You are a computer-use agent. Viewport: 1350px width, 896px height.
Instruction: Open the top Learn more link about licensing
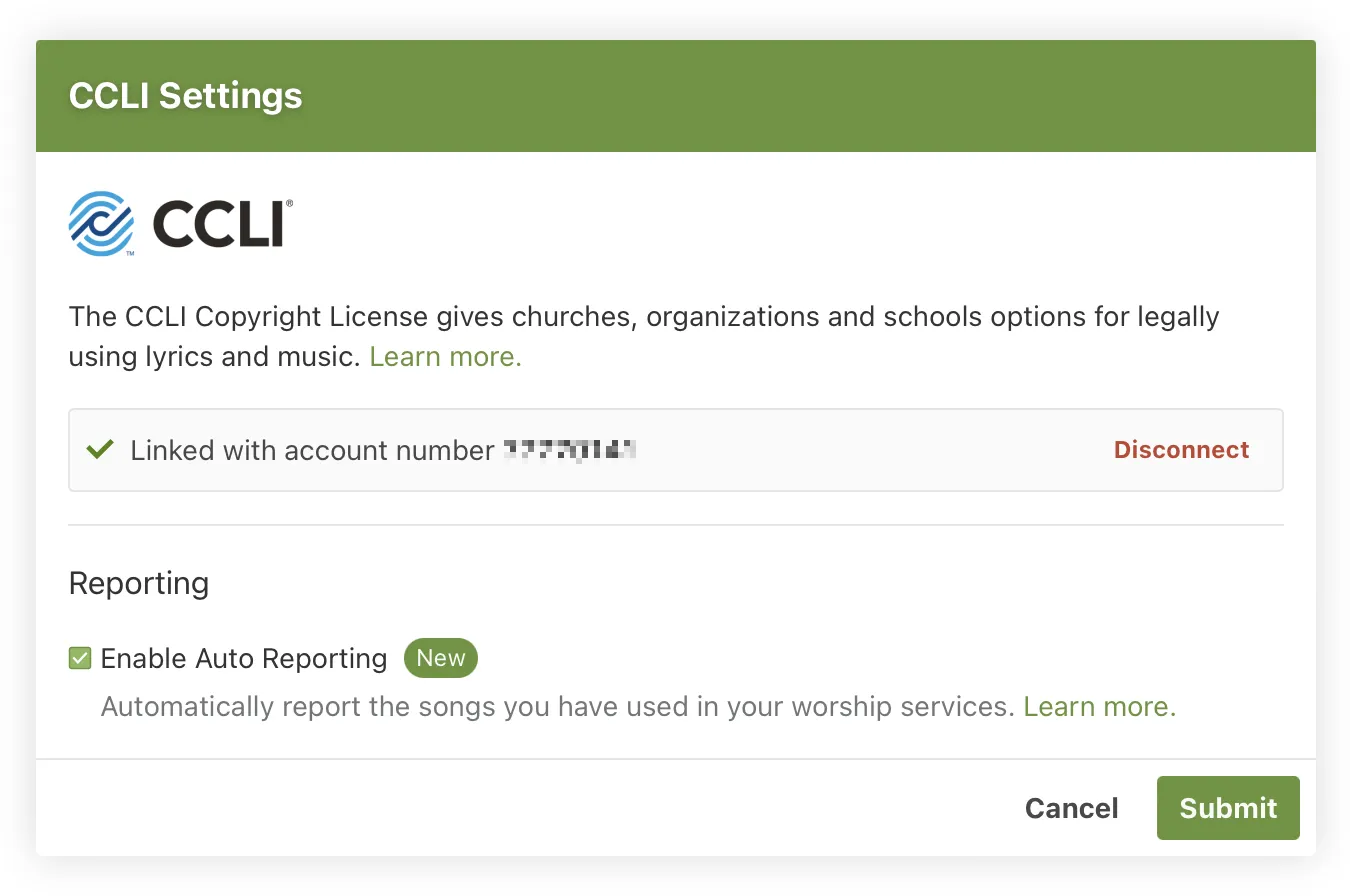(444, 356)
